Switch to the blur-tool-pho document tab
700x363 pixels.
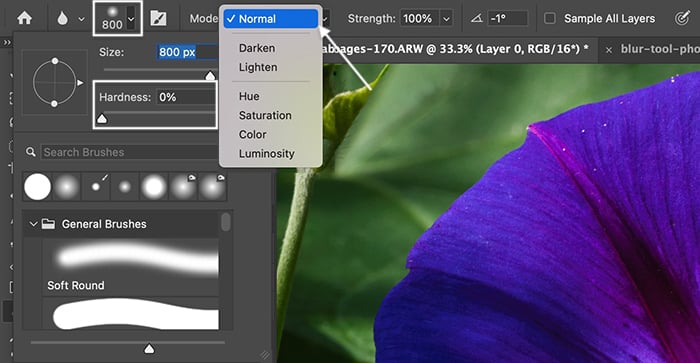pyautogui.click(x=660, y=49)
